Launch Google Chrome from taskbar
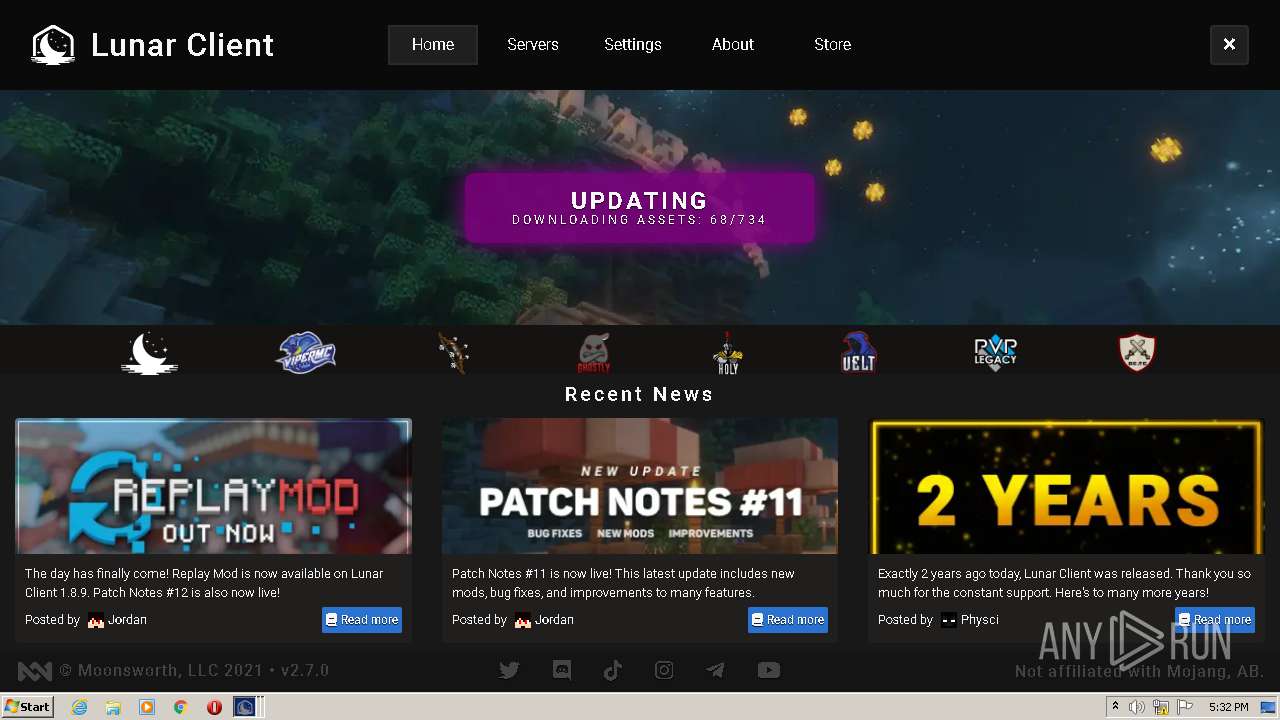Image resolution: width=1280 pixels, height=720 pixels. coord(180,707)
